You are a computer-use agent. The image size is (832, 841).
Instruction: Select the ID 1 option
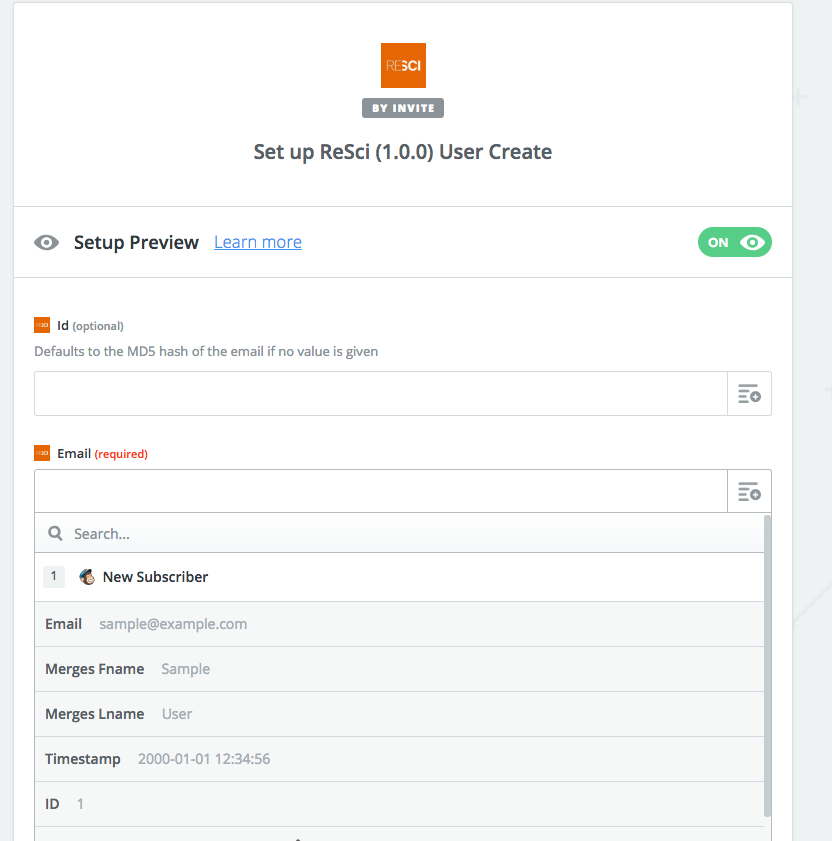399,804
